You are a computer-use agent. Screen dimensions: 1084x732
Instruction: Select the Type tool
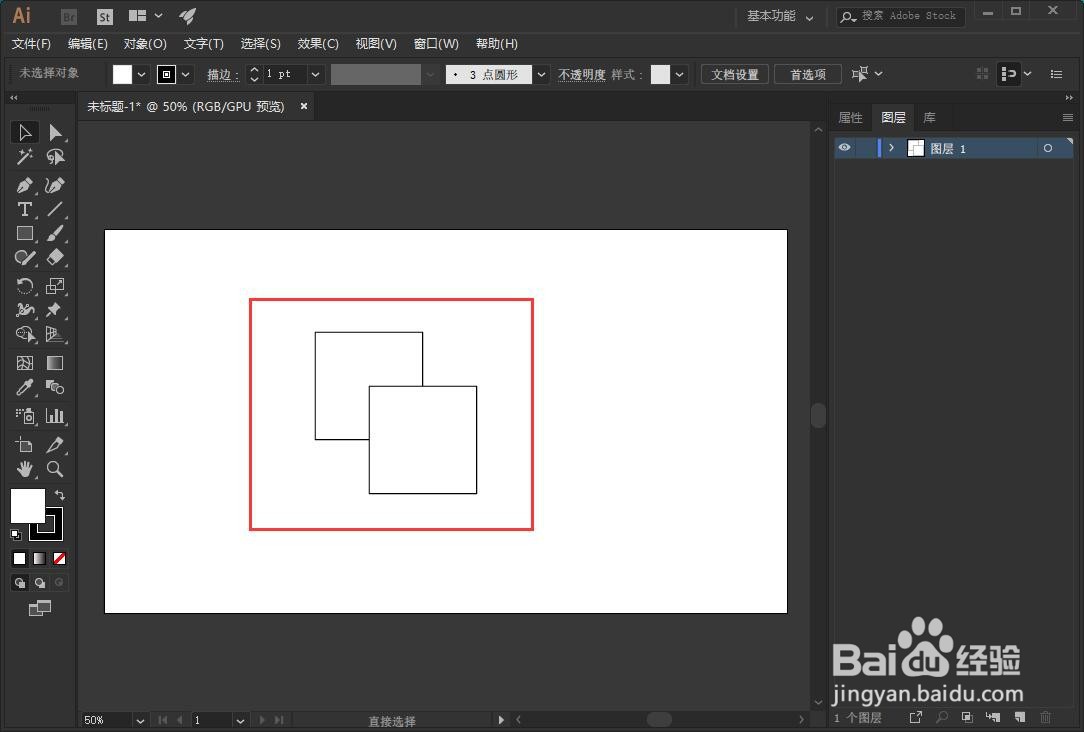pos(24,209)
